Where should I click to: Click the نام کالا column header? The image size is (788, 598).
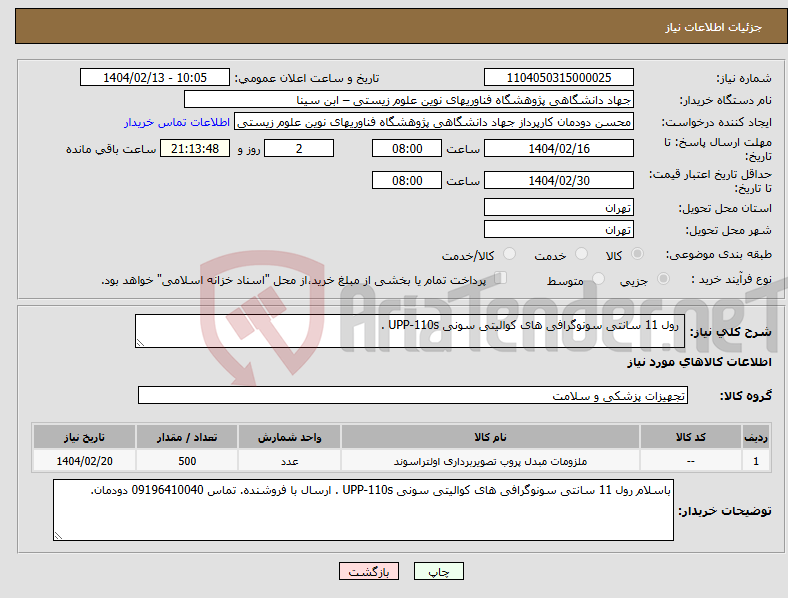click(x=490, y=437)
